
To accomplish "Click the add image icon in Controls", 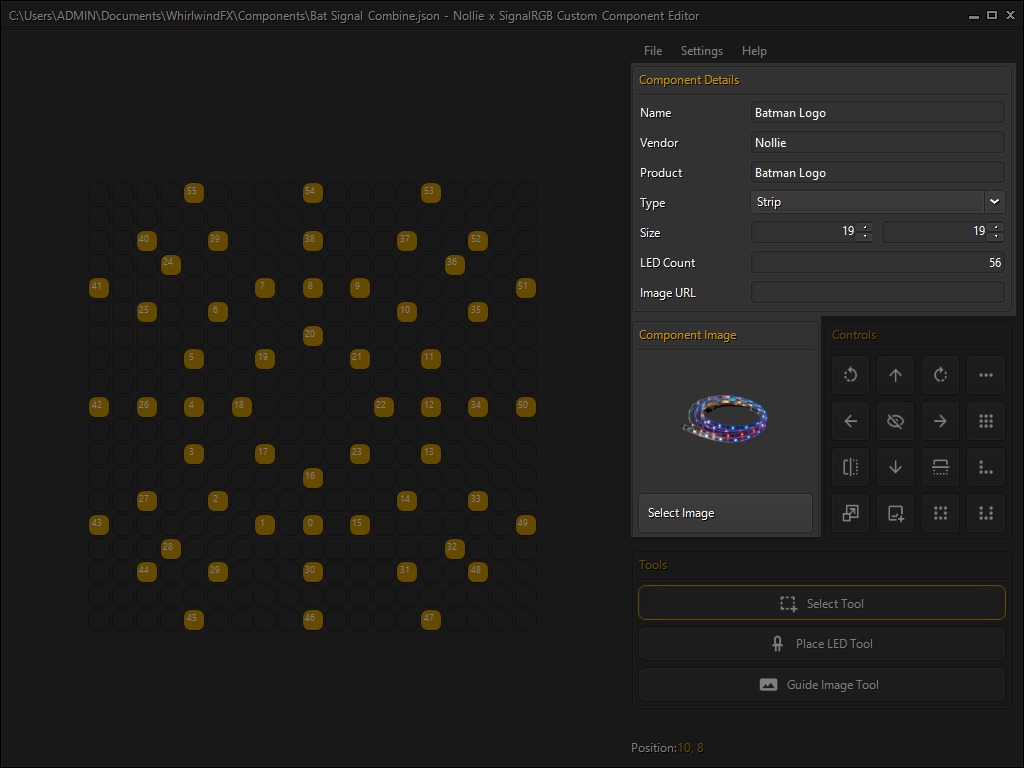I will point(895,513).
